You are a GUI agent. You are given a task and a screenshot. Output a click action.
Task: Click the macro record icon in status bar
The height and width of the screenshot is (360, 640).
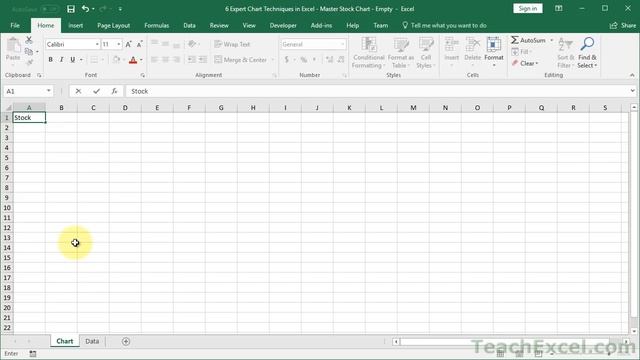(x=33, y=354)
